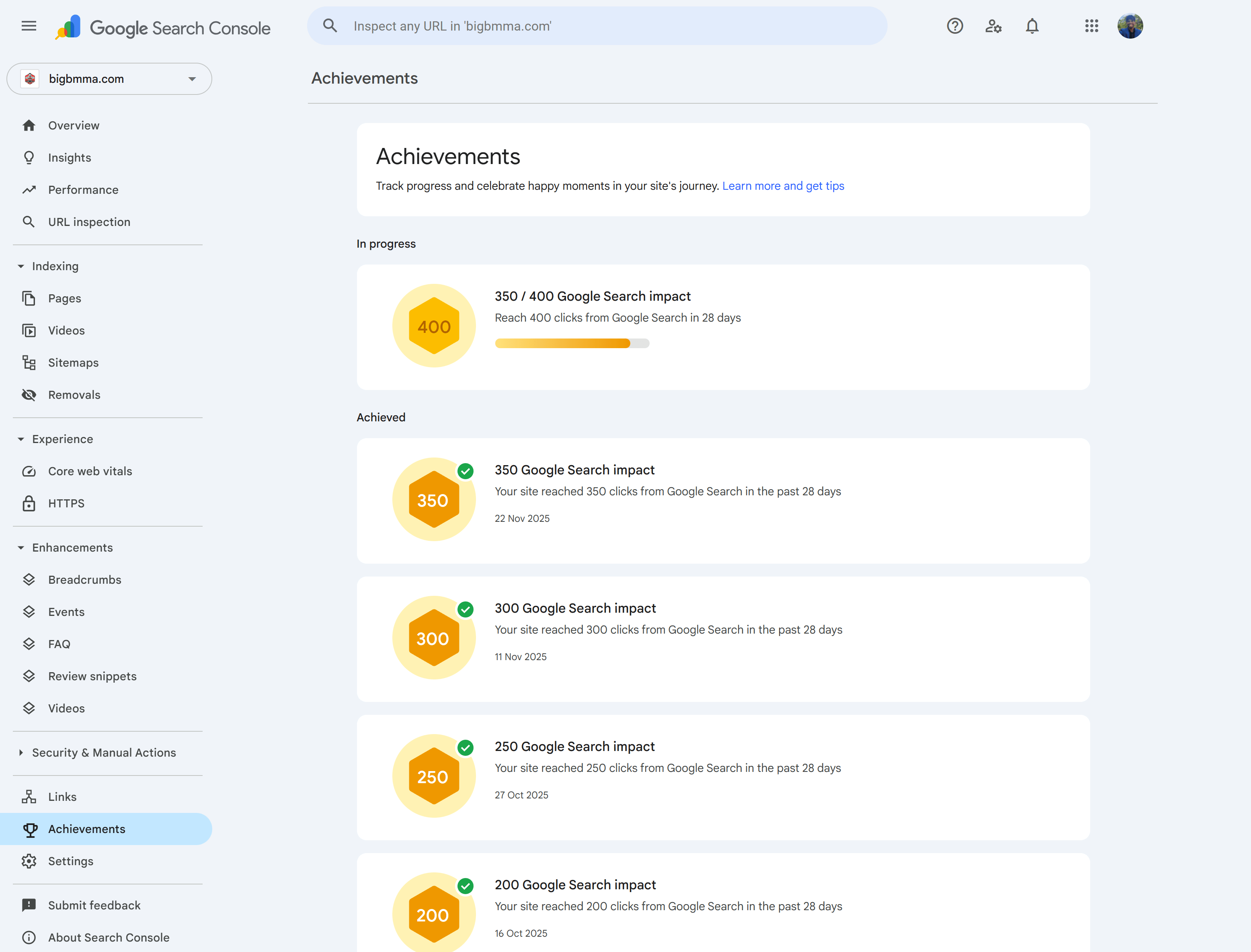Click the Settings gear icon
This screenshot has height=952, width=1251.
point(29,861)
